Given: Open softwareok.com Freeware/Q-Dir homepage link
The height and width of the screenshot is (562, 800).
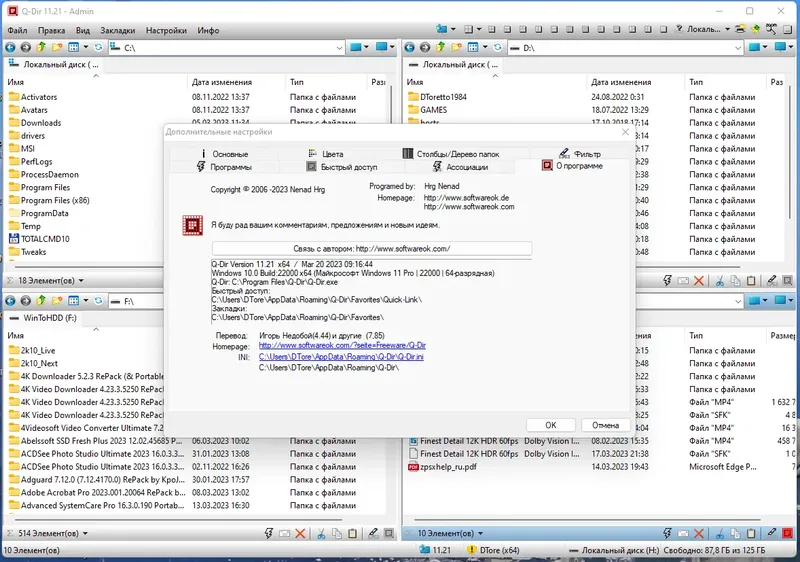Looking at the screenshot, I should pos(342,345).
